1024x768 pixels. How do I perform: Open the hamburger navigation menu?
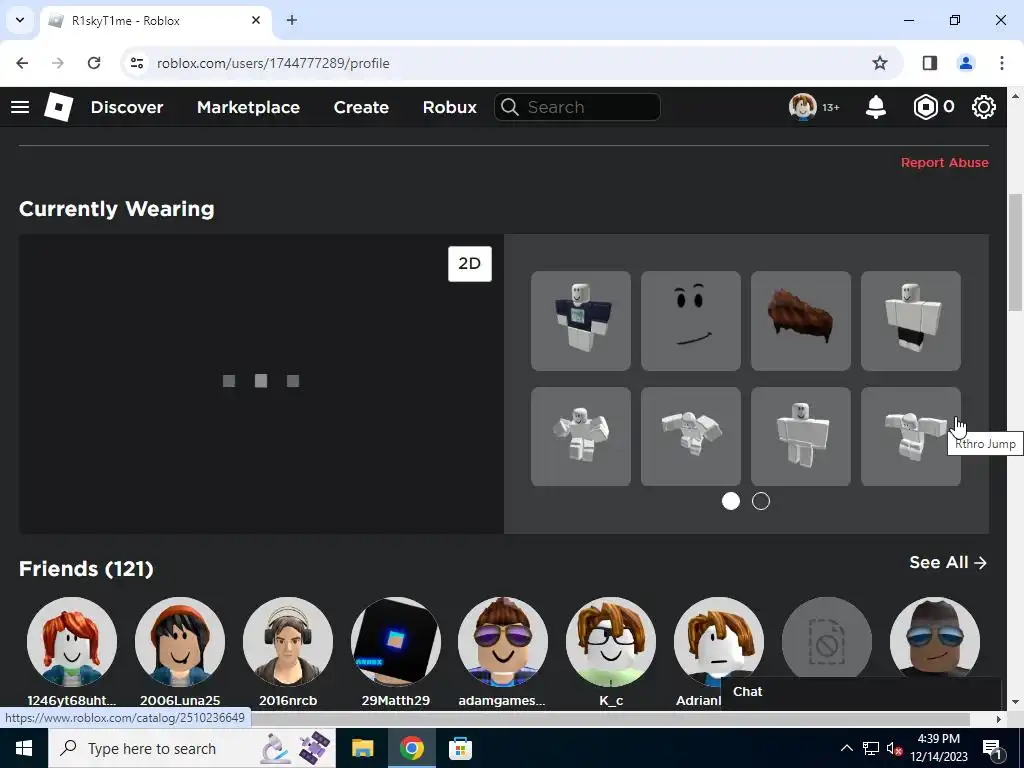coord(20,107)
